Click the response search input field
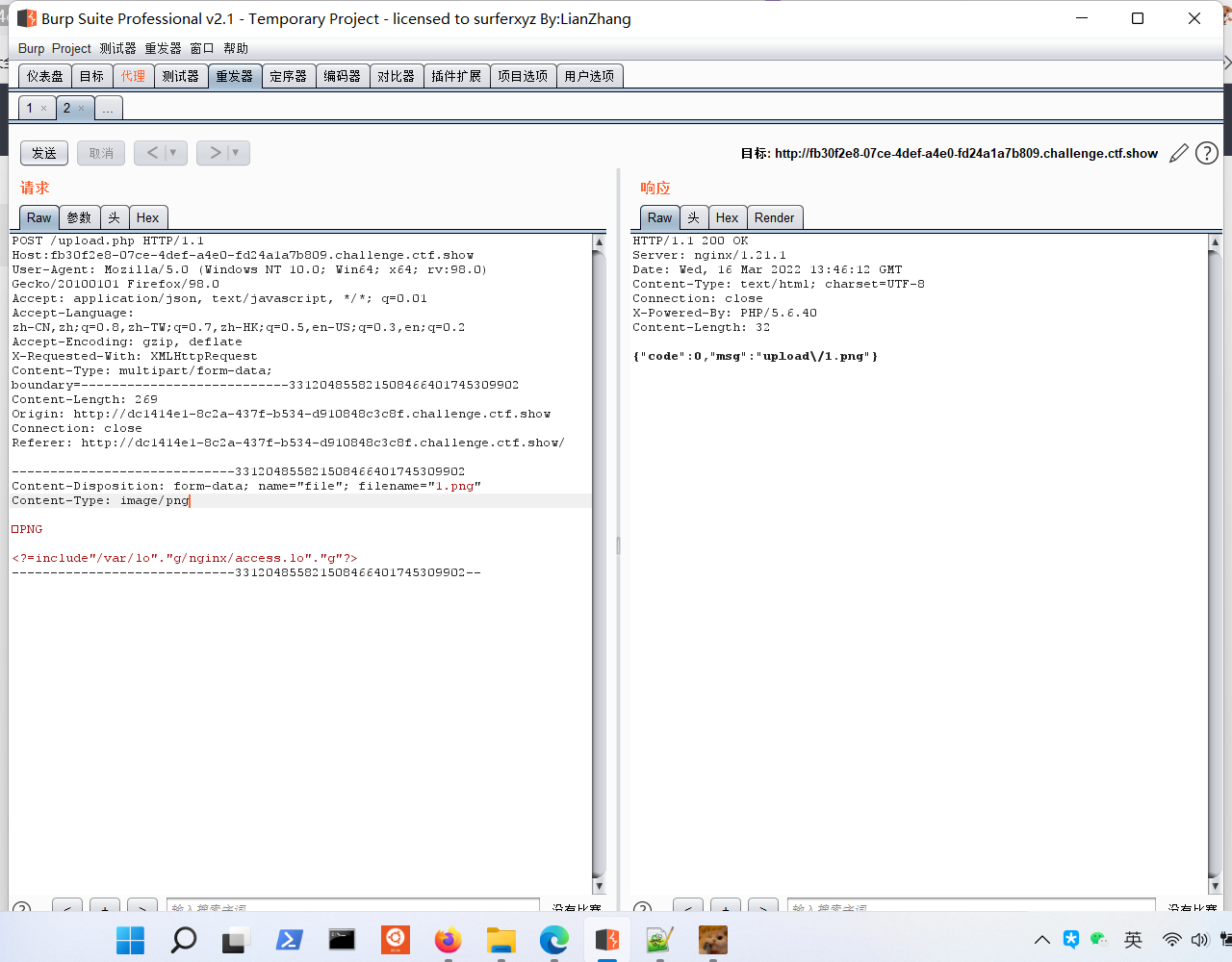 coord(971,906)
